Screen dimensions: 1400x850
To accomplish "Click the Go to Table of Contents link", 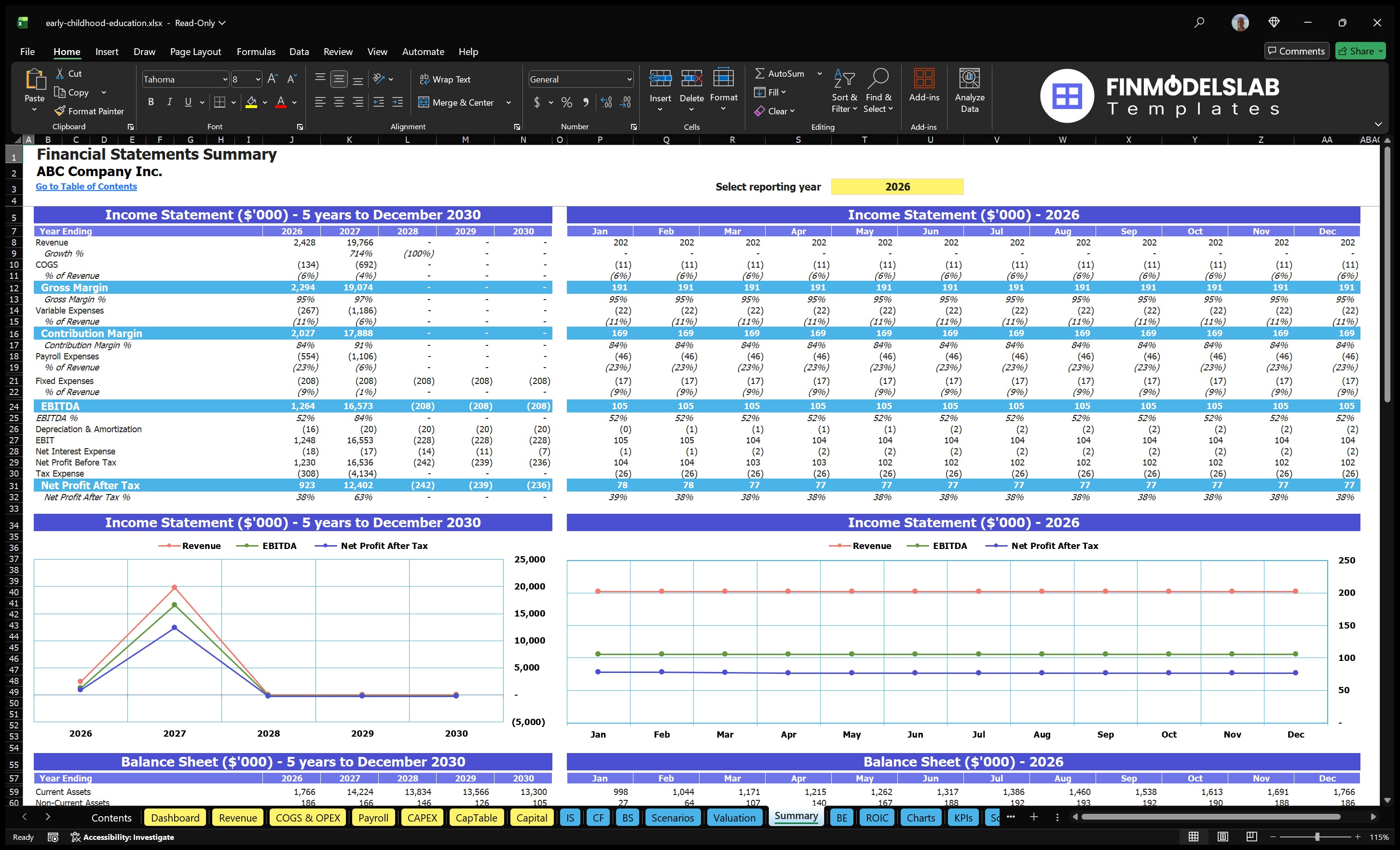I will [86, 186].
